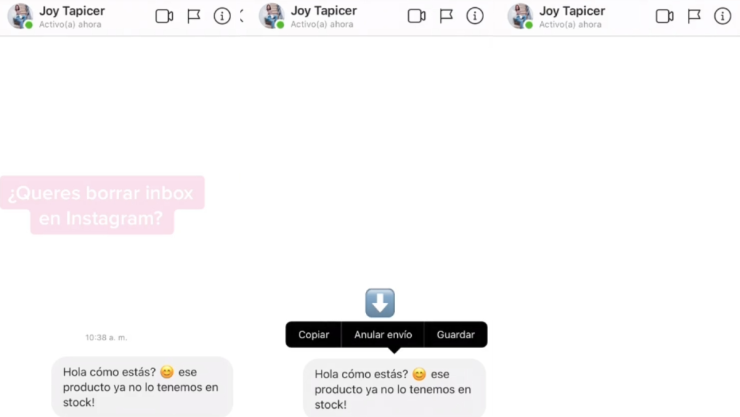
Task: Choose Guardar in message context menu
Action: [x=455, y=334]
